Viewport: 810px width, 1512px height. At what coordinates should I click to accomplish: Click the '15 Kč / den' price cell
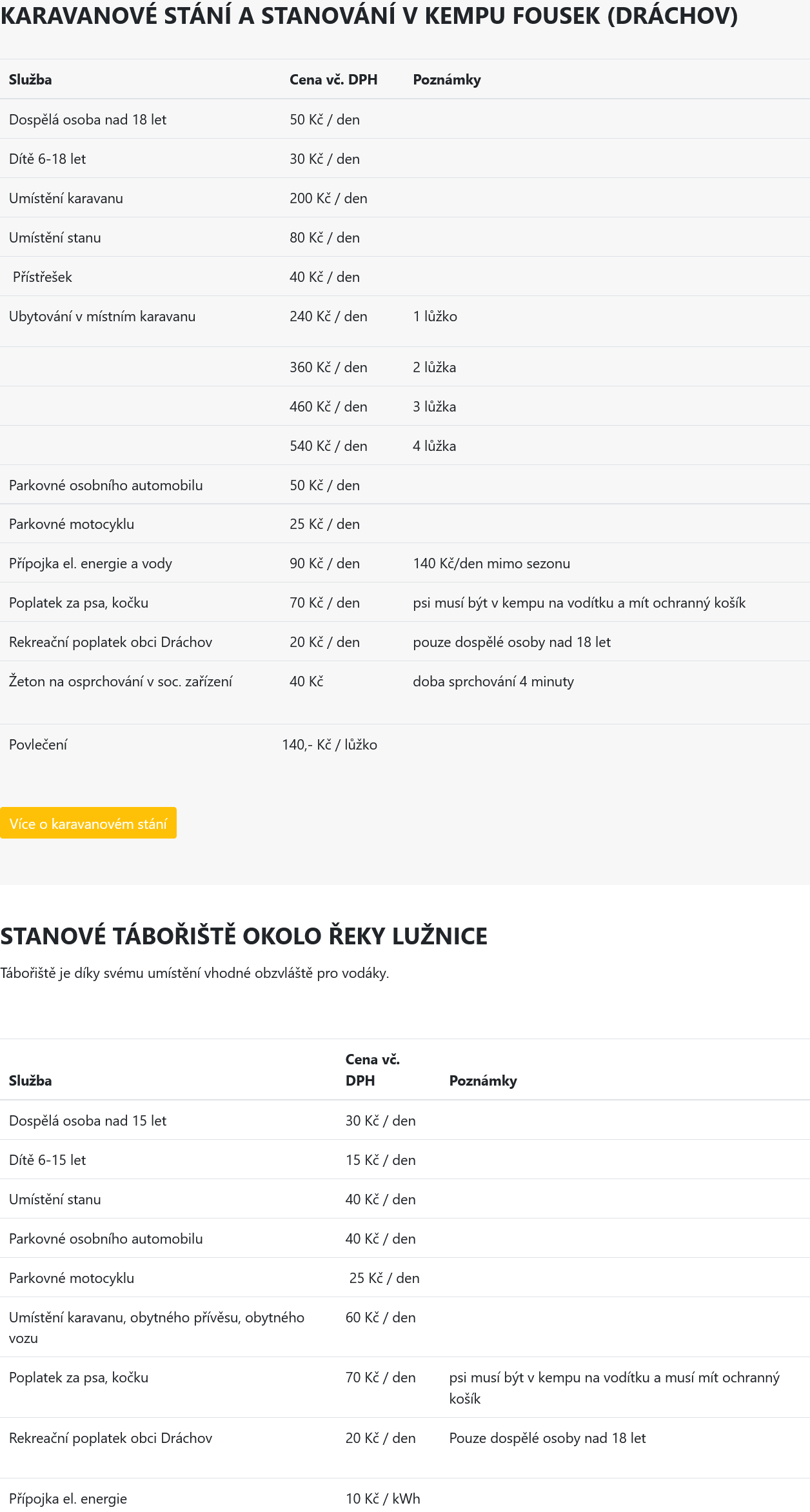coord(380,1160)
